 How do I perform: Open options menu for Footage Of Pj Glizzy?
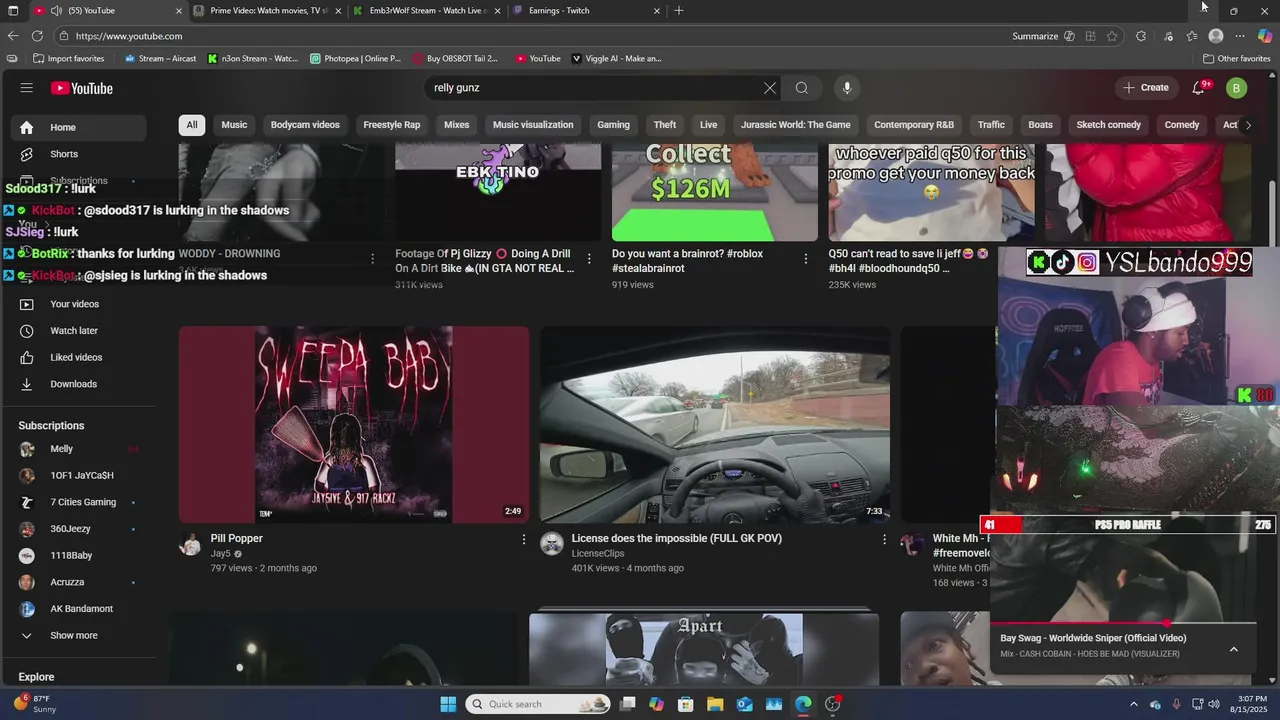point(589,259)
